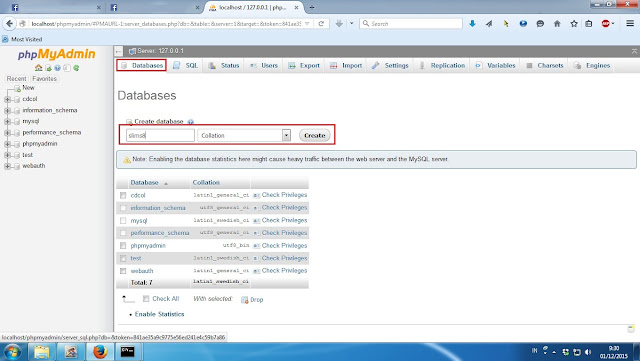The image size is (640, 361).
Task: Reload the page with the refresh icon
Action: [321, 24]
